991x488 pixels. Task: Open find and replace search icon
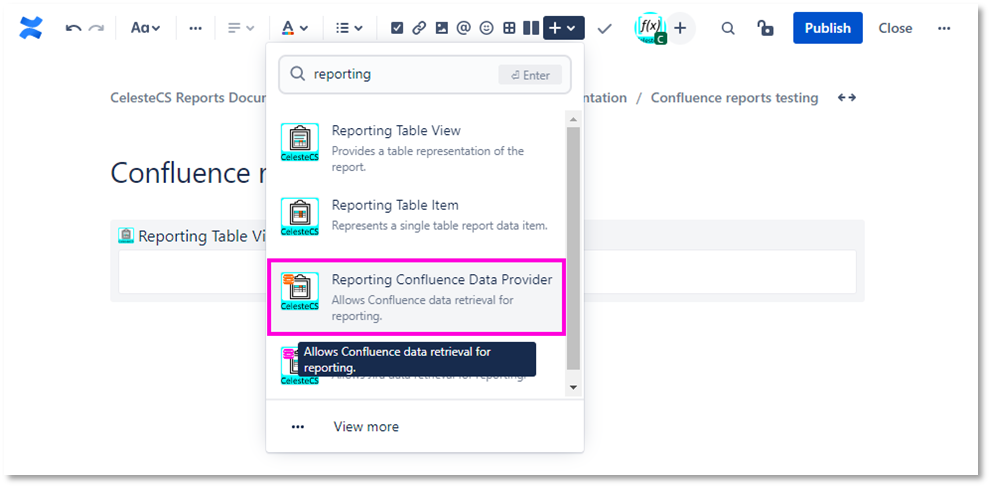pyautogui.click(x=728, y=28)
